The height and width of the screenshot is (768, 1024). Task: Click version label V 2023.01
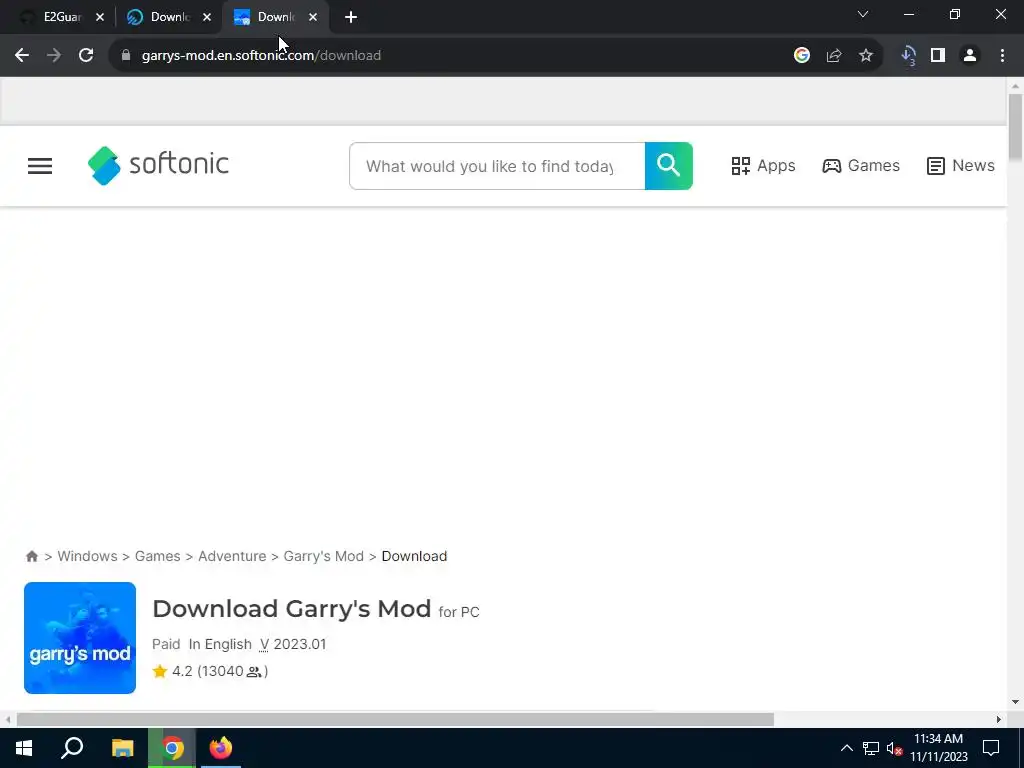click(x=293, y=645)
